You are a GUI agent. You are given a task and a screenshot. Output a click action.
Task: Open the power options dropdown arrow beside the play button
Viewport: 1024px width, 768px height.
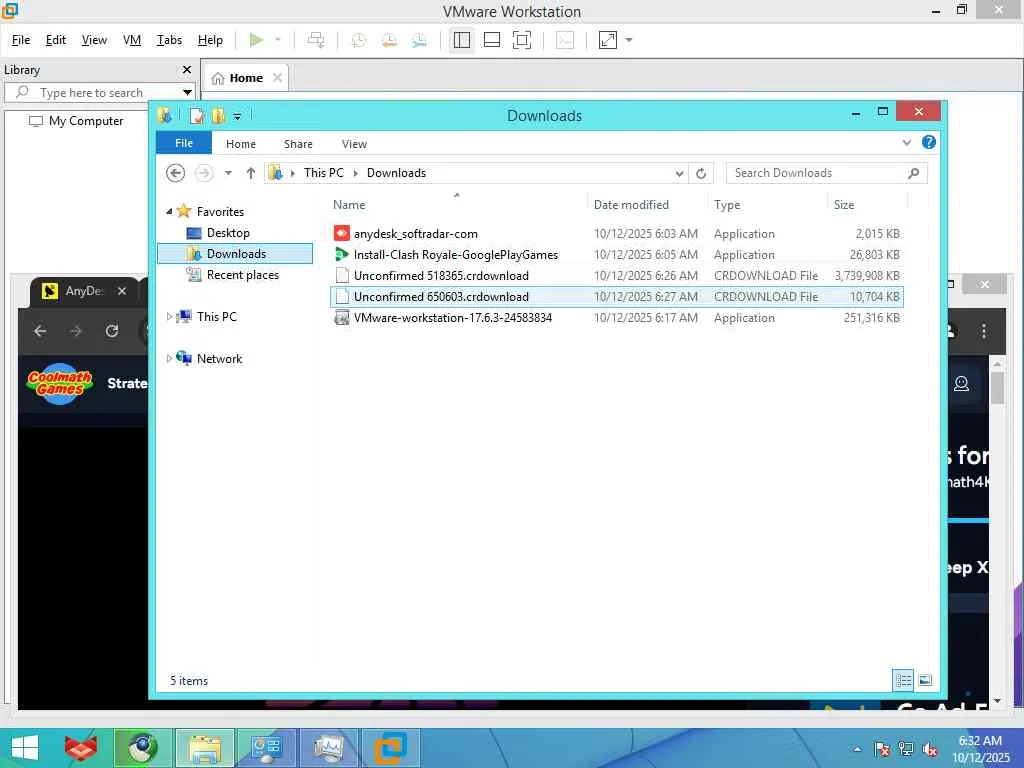[x=278, y=40]
